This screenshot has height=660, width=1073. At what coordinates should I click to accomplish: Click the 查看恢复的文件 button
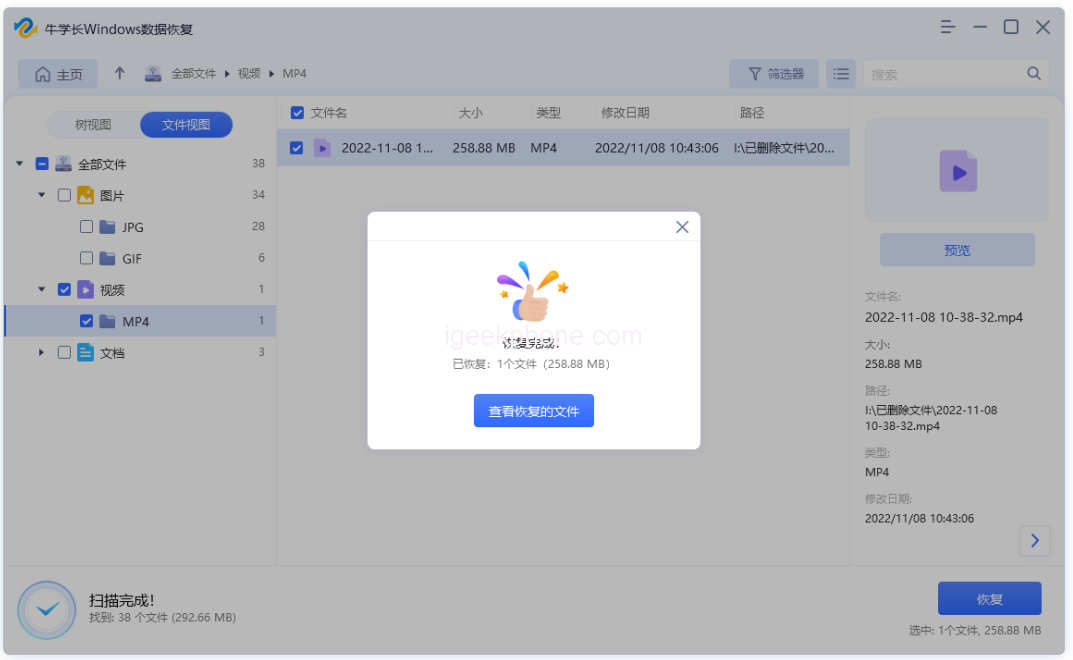(x=533, y=411)
